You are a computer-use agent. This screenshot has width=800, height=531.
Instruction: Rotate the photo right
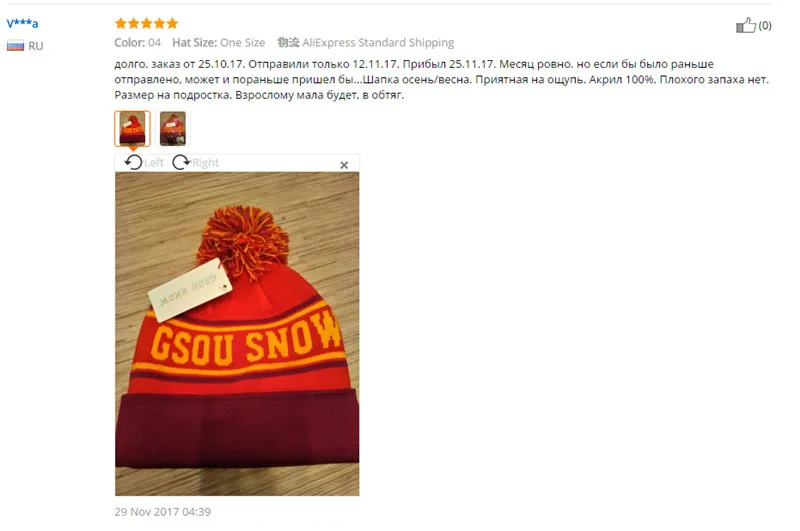[196, 163]
